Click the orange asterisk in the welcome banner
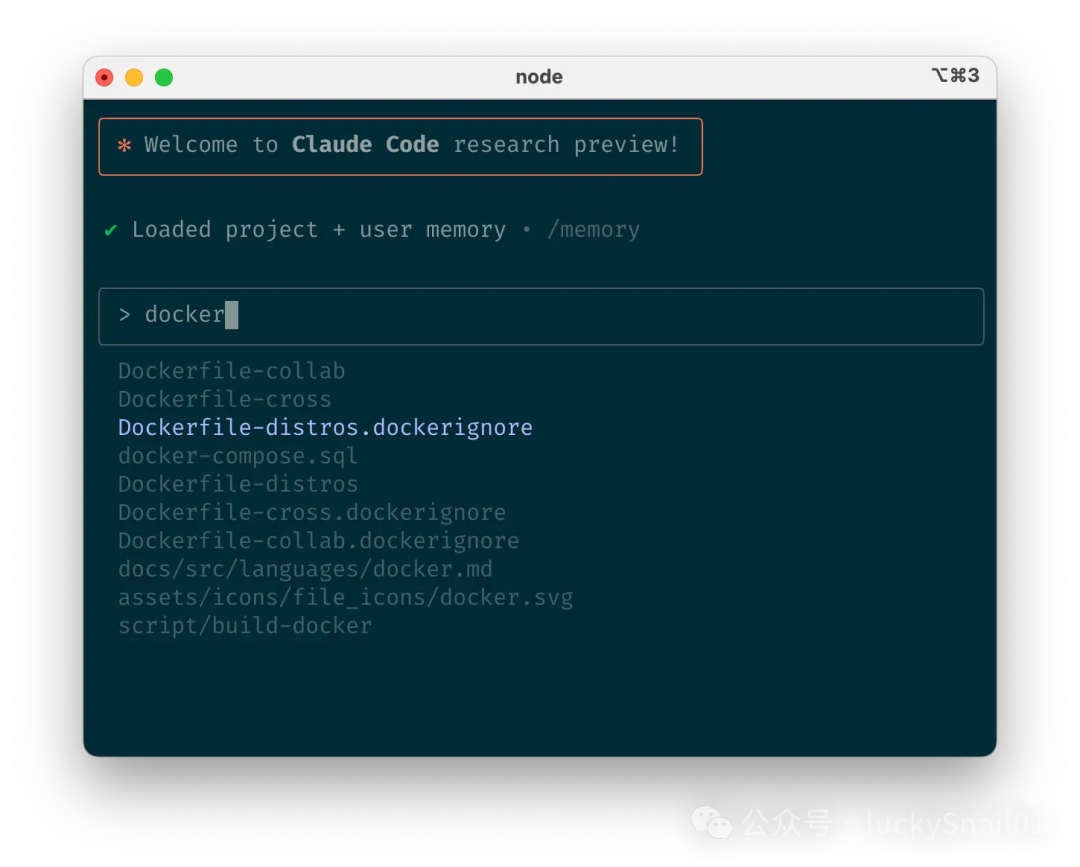1080x867 pixels. [125, 146]
